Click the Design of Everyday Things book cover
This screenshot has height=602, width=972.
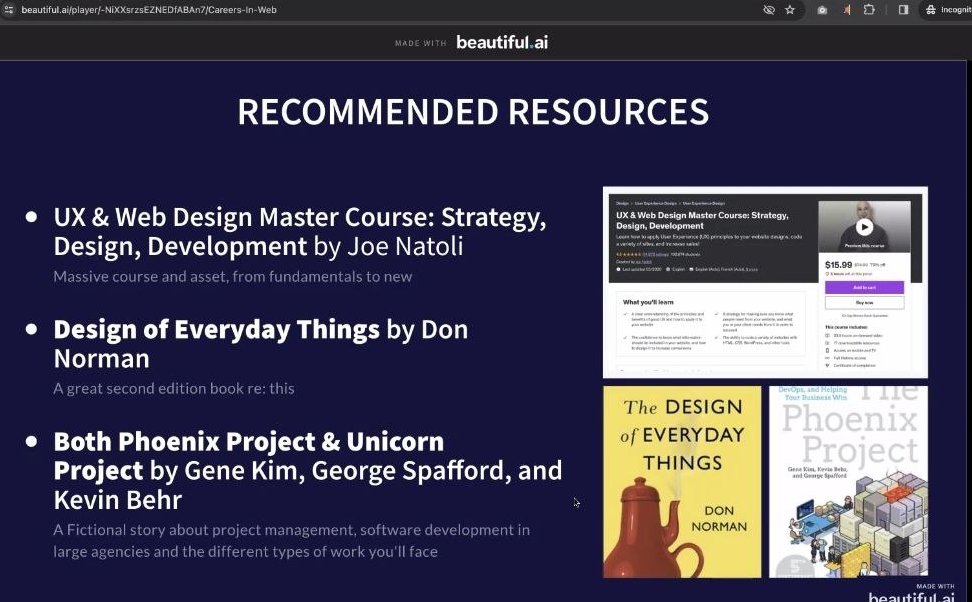tap(682, 482)
